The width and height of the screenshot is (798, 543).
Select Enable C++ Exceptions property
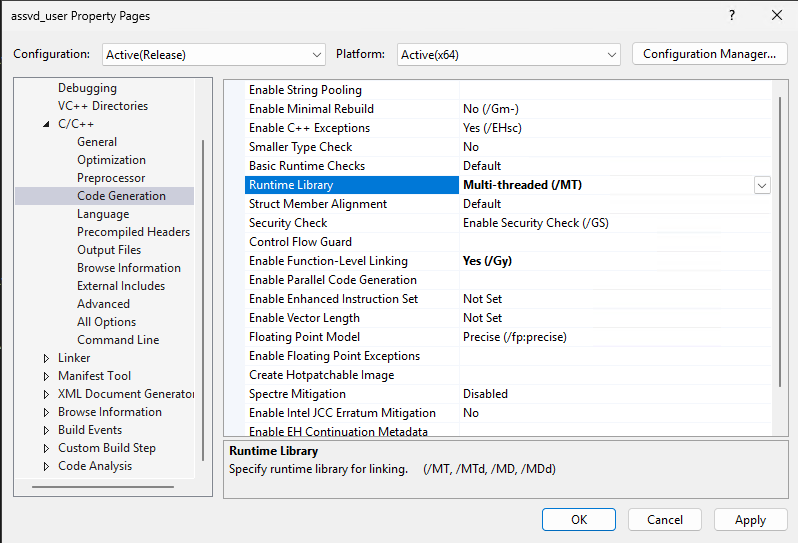coord(309,128)
